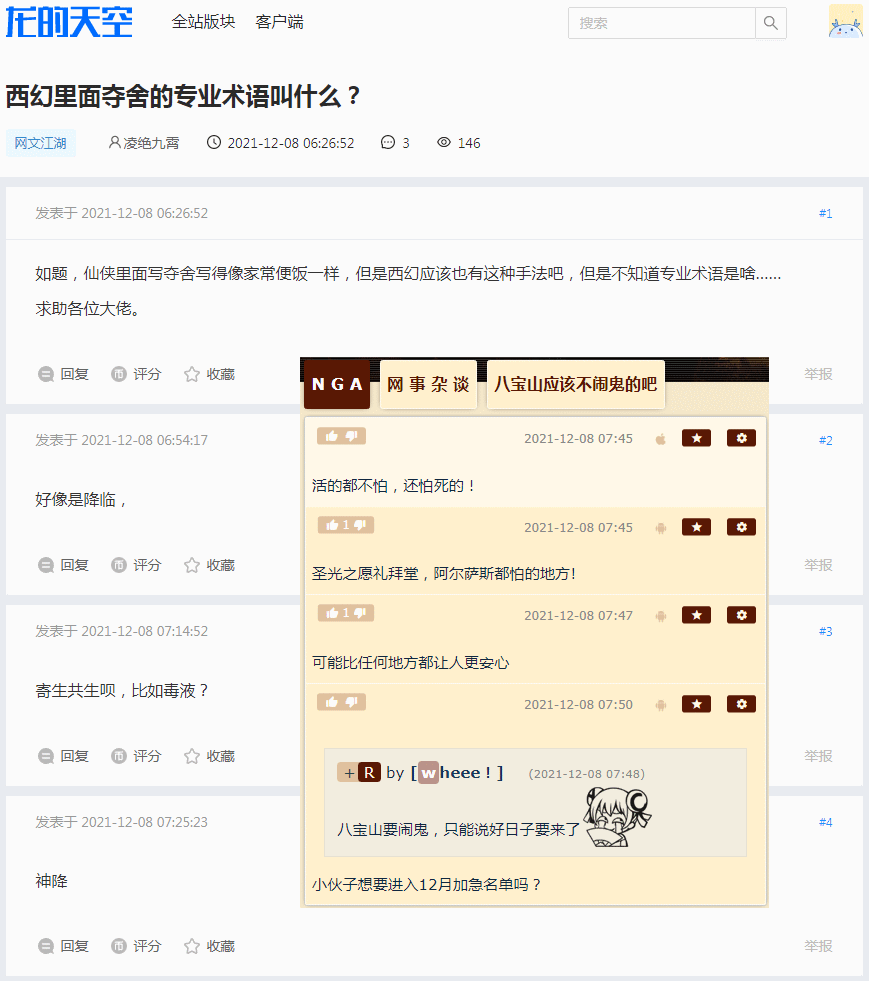Toggle thumbs-up on the 07:45 圣光之愿礼拜堂 reply
The width and height of the screenshot is (869, 981).
point(332,524)
